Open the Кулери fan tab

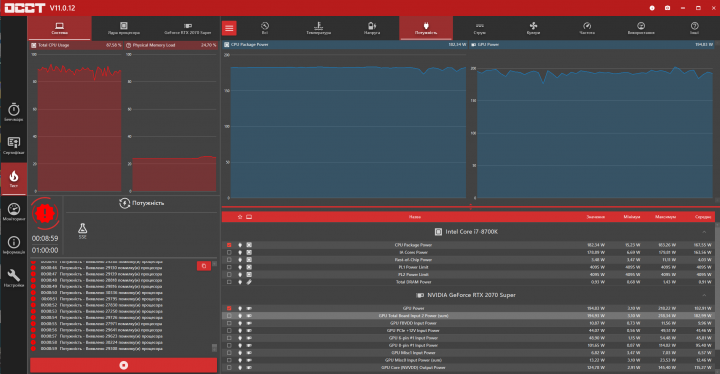coord(533,28)
